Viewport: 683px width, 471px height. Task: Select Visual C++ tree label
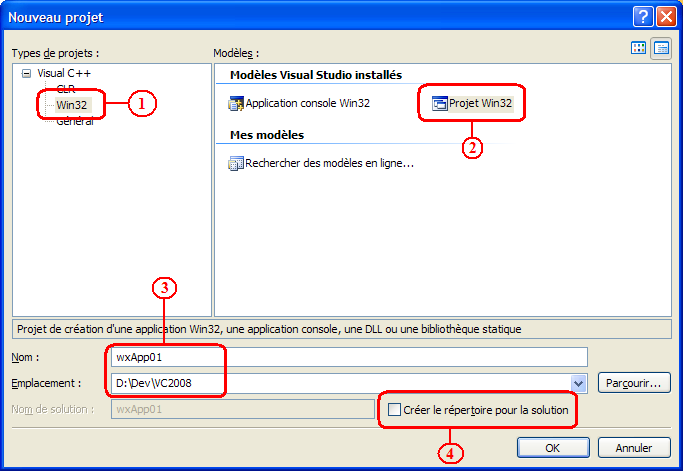[64, 73]
